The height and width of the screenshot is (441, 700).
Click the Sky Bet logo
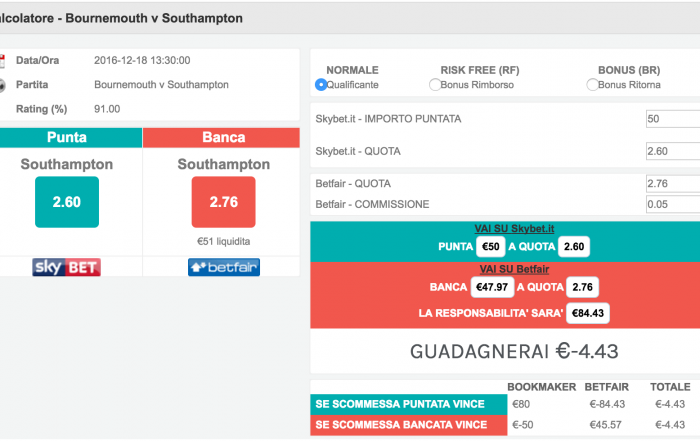point(66,267)
